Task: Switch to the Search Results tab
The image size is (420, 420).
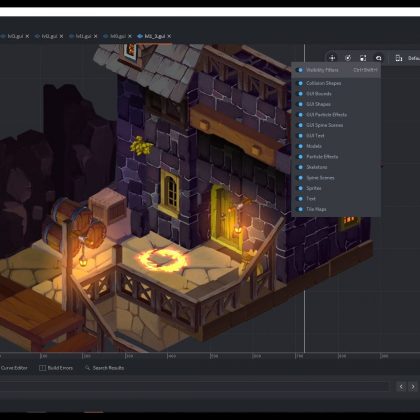Action: (x=105, y=368)
